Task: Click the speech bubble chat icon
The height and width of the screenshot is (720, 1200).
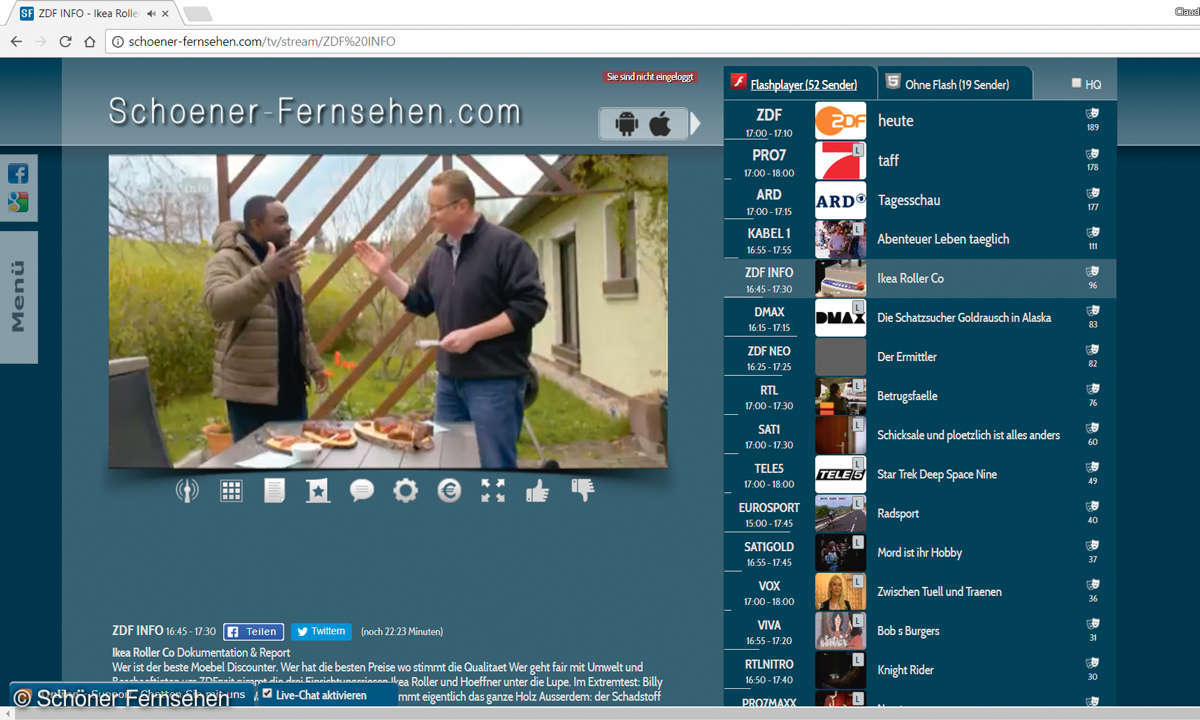Action: point(361,490)
